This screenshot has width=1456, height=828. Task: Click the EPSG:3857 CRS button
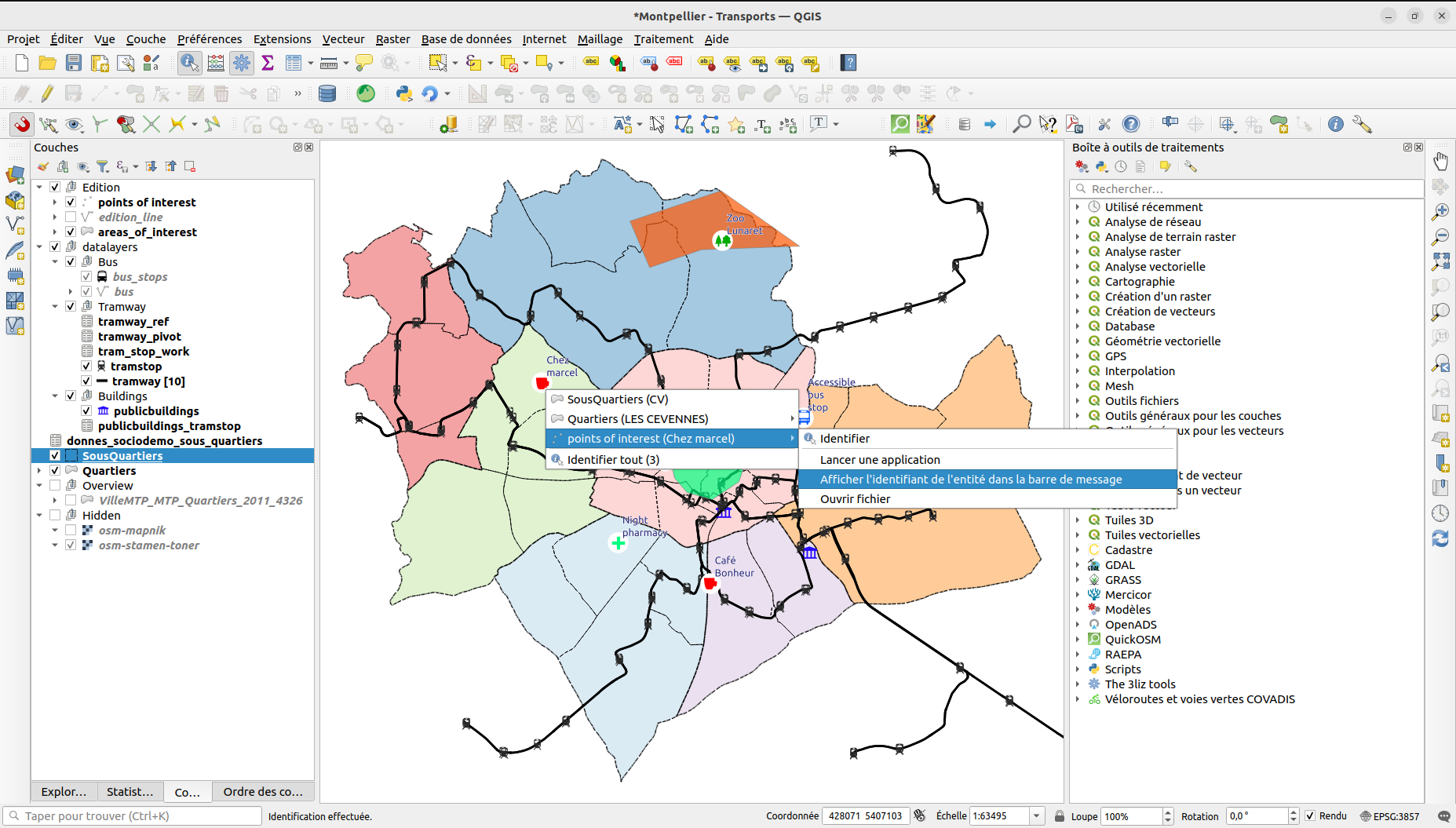[x=1389, y=816]
